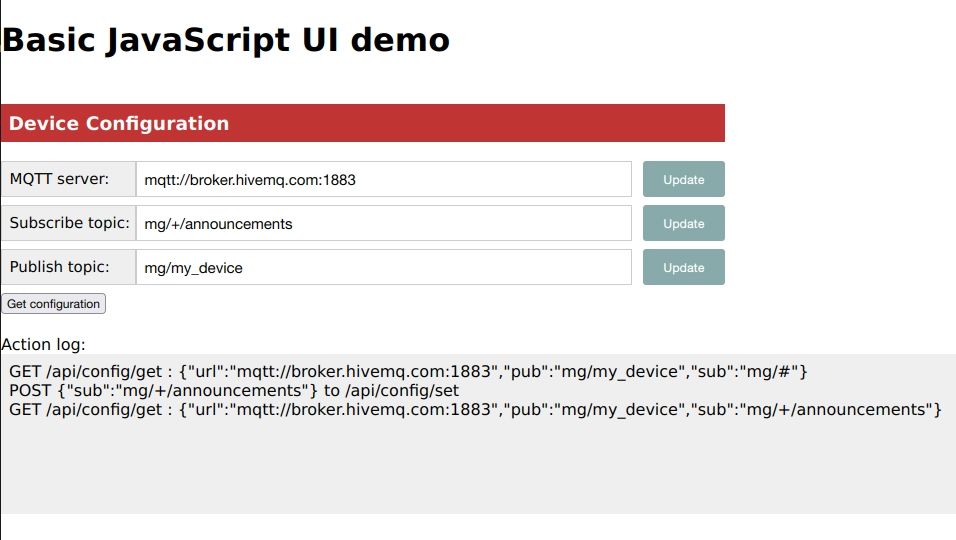Click the POST /api/config/set log line
The width and height of the screenshot is (956, 540).
234,390
